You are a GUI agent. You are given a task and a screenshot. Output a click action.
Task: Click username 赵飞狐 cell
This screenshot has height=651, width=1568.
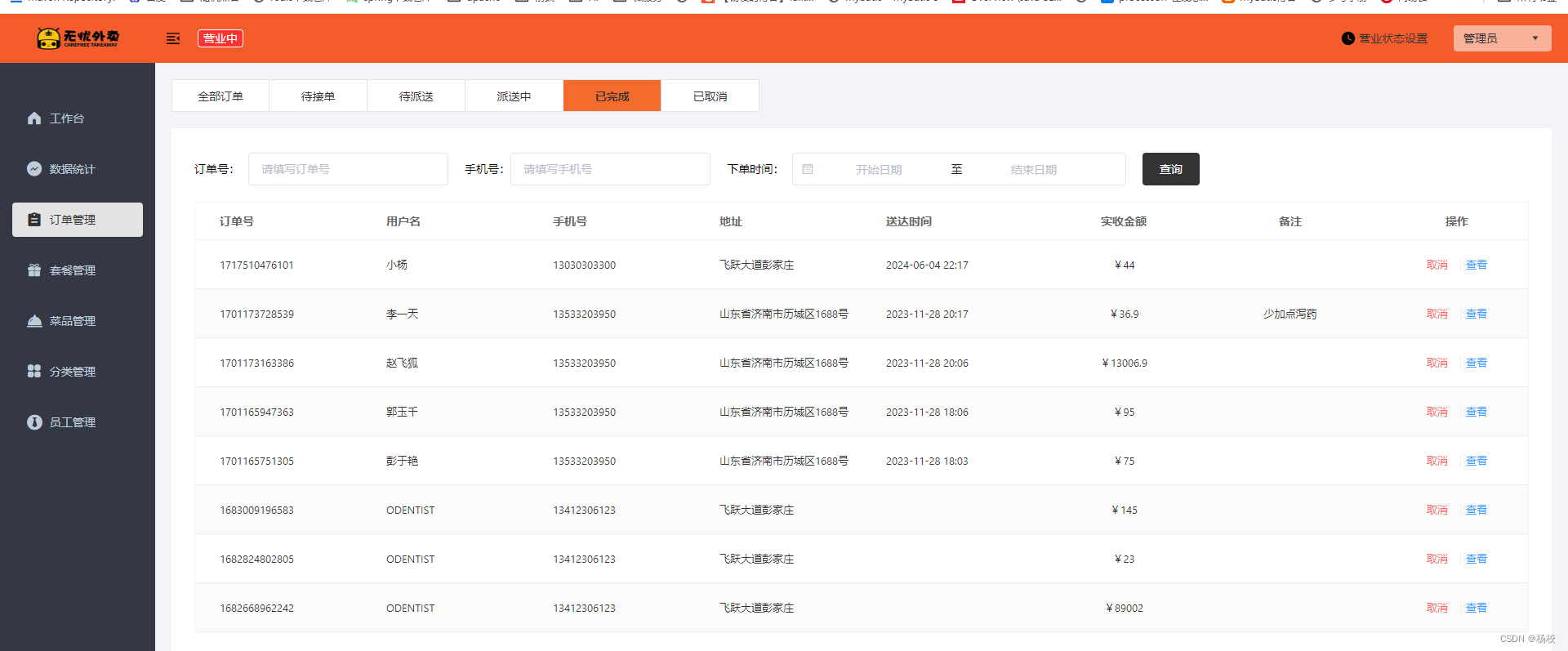(403, 363)
